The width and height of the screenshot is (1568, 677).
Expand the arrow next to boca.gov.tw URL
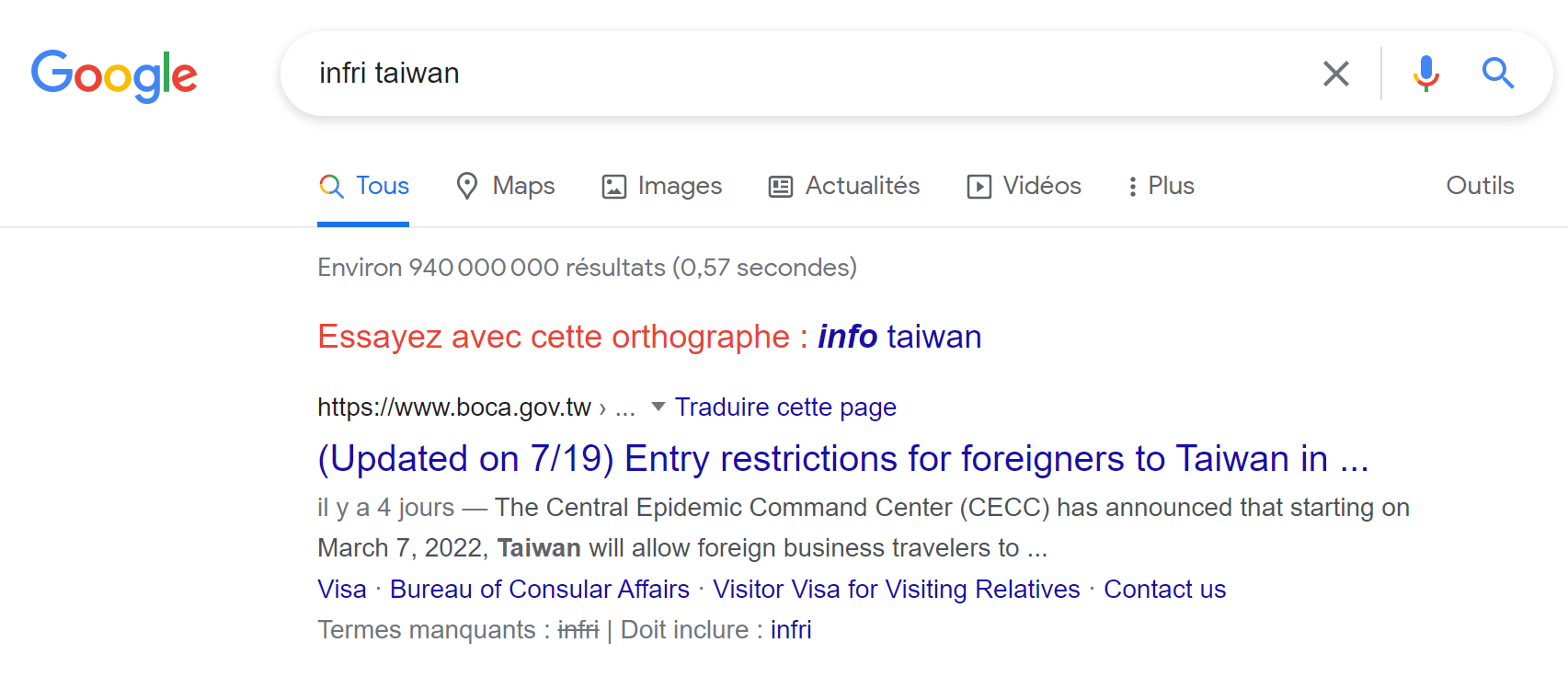click(658, 407)
